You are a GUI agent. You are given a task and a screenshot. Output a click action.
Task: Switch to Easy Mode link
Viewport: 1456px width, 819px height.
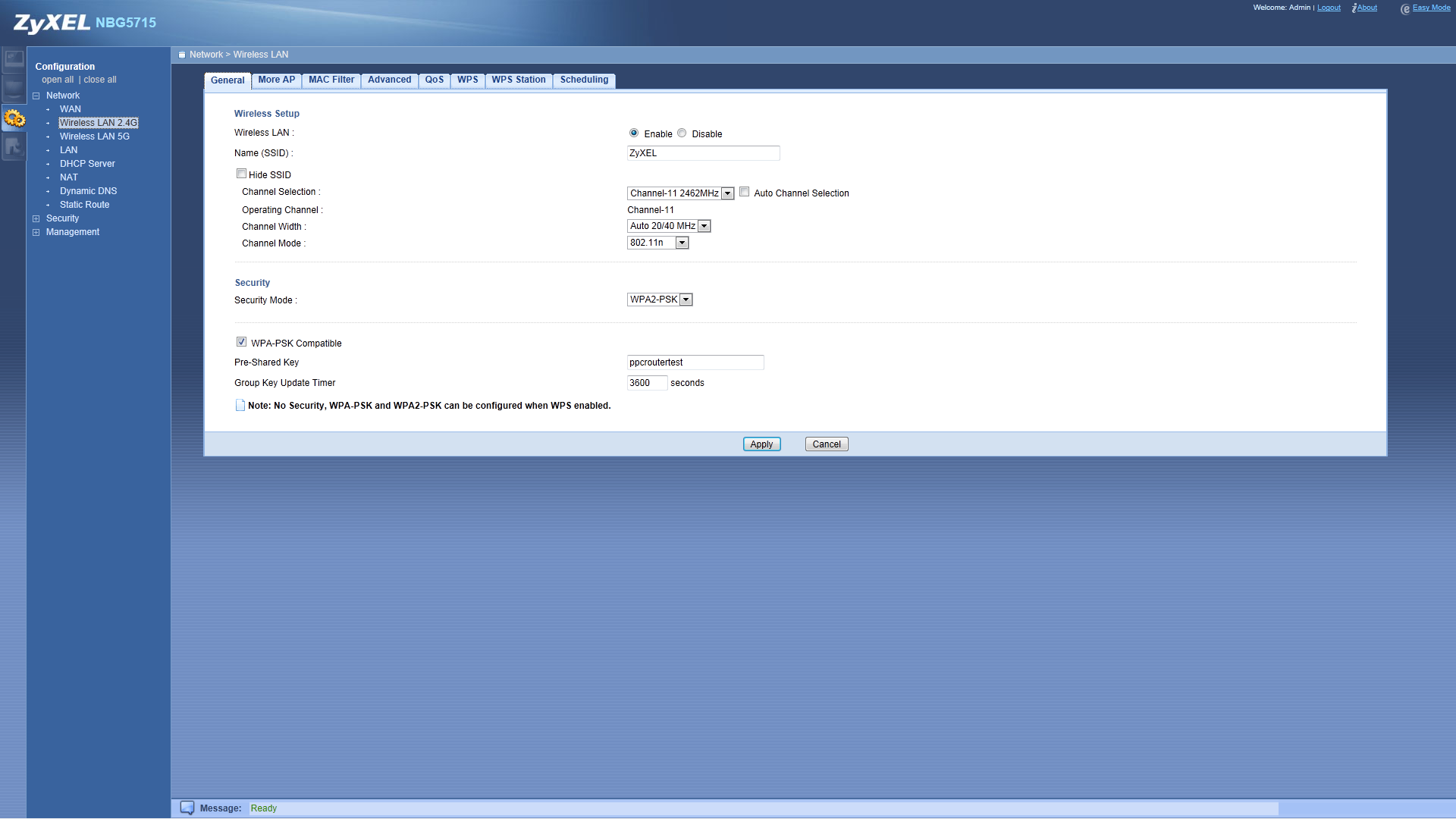(x=1432, y=8)
